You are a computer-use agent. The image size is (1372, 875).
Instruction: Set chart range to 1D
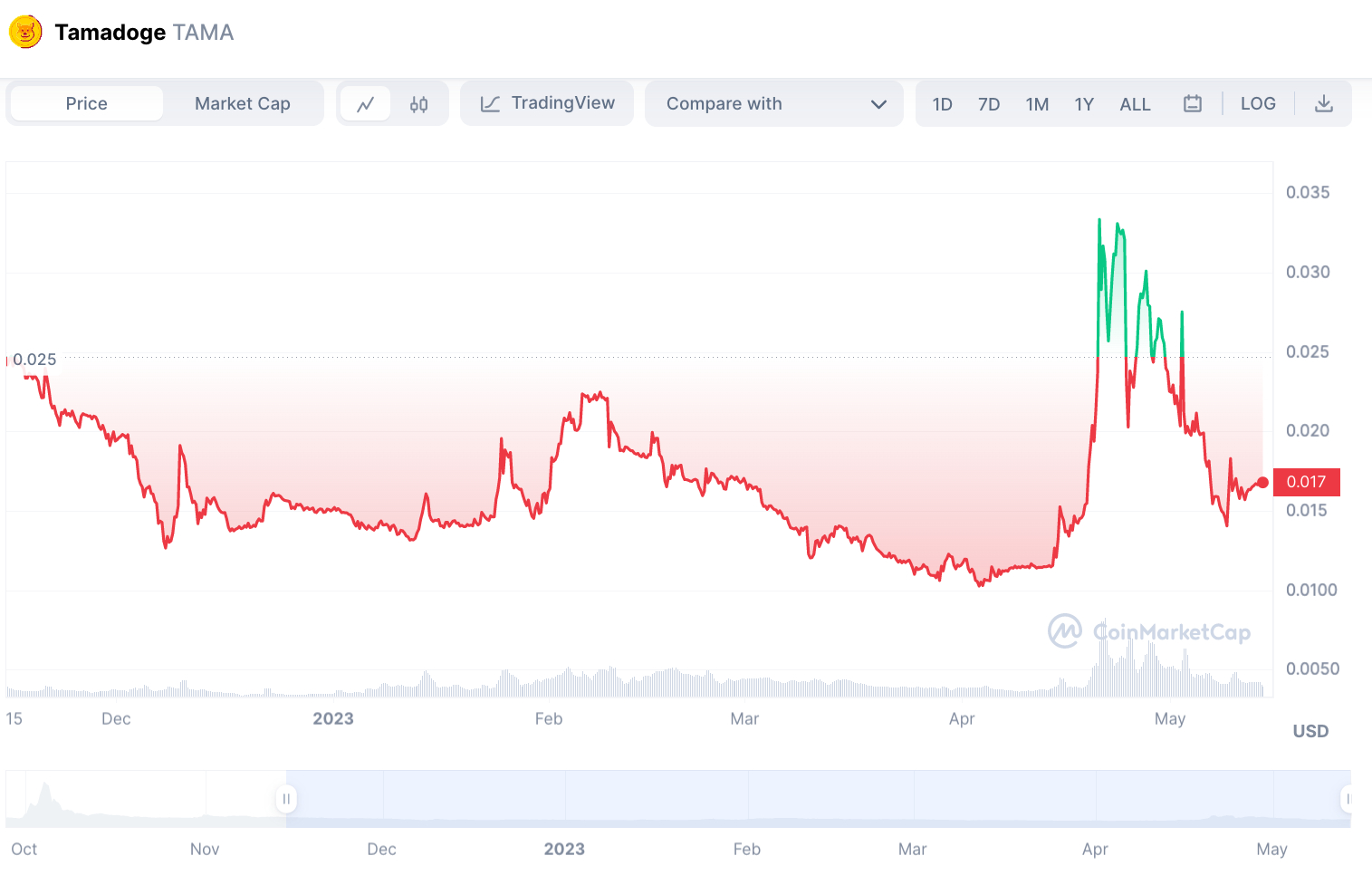coord(942,104)
